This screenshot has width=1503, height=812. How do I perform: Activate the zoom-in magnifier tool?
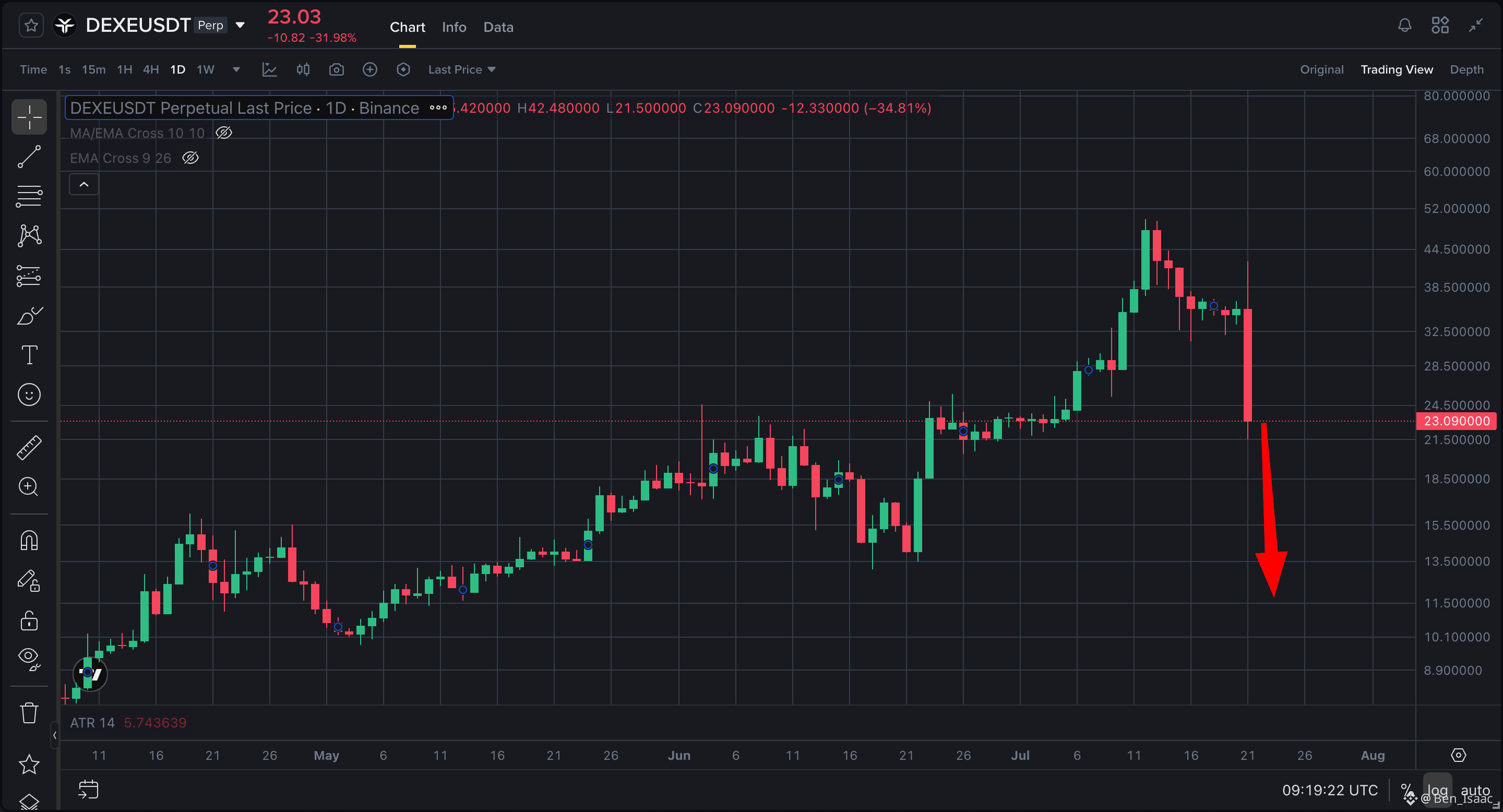(x=29, y=486)
